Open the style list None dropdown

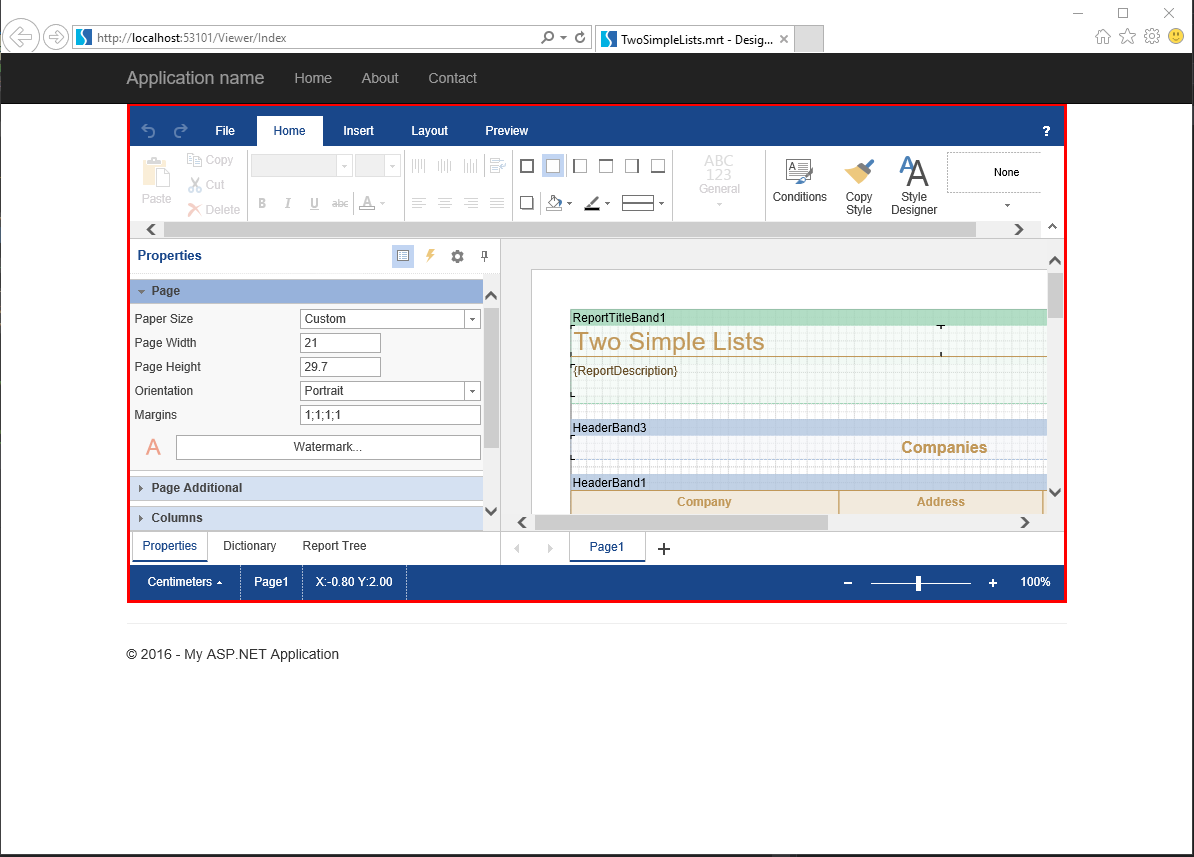tap(1007, 205)
